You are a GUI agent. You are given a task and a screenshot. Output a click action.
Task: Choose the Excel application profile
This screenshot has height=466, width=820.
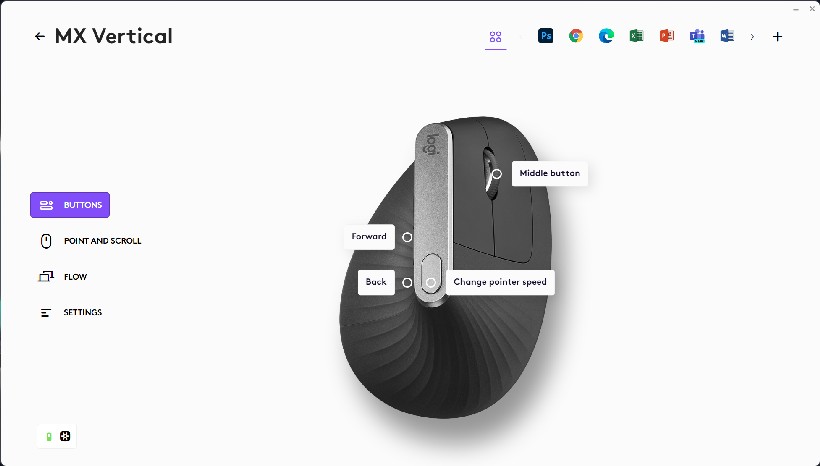[636, 36]
